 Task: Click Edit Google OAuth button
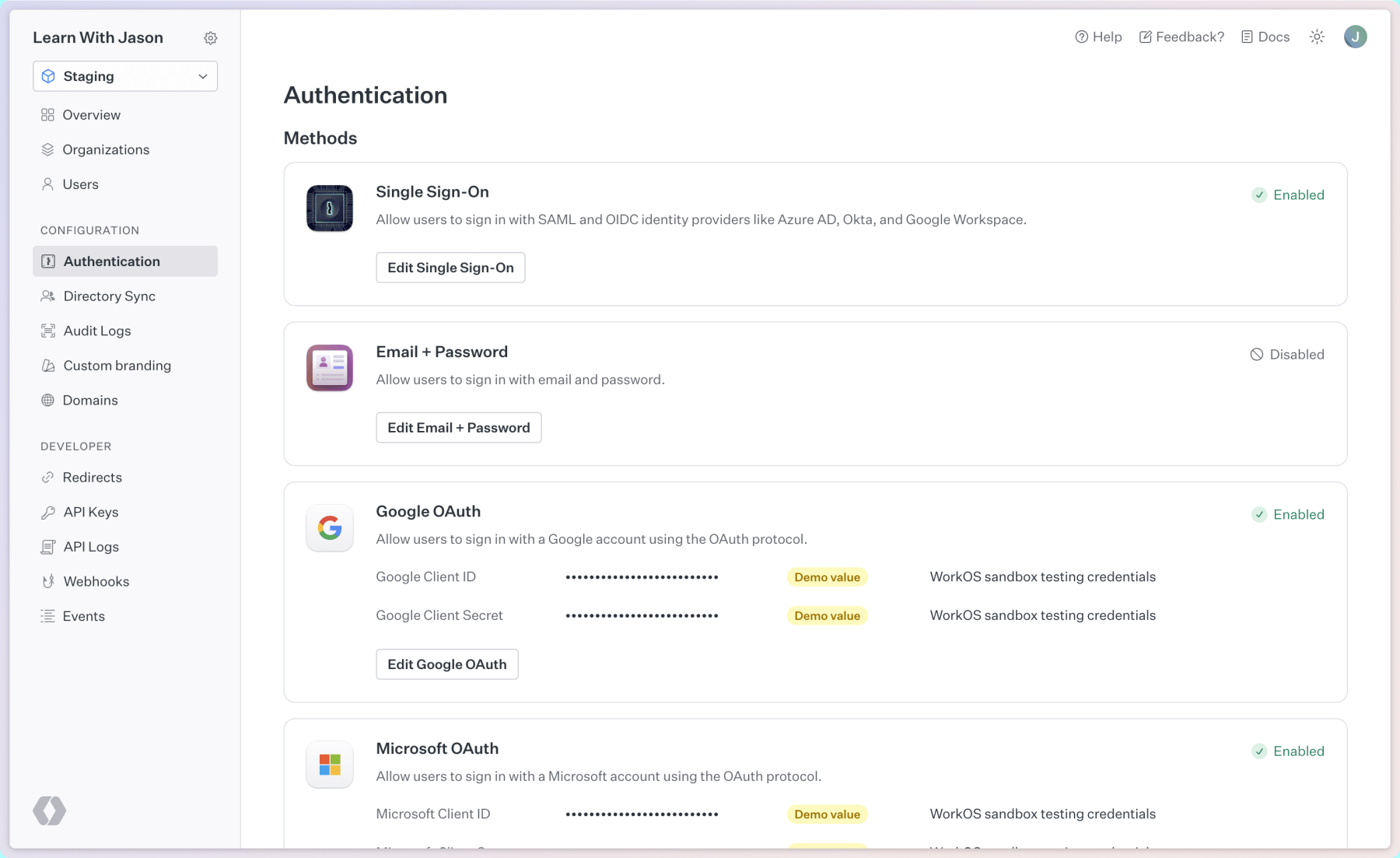click(447, 664)
